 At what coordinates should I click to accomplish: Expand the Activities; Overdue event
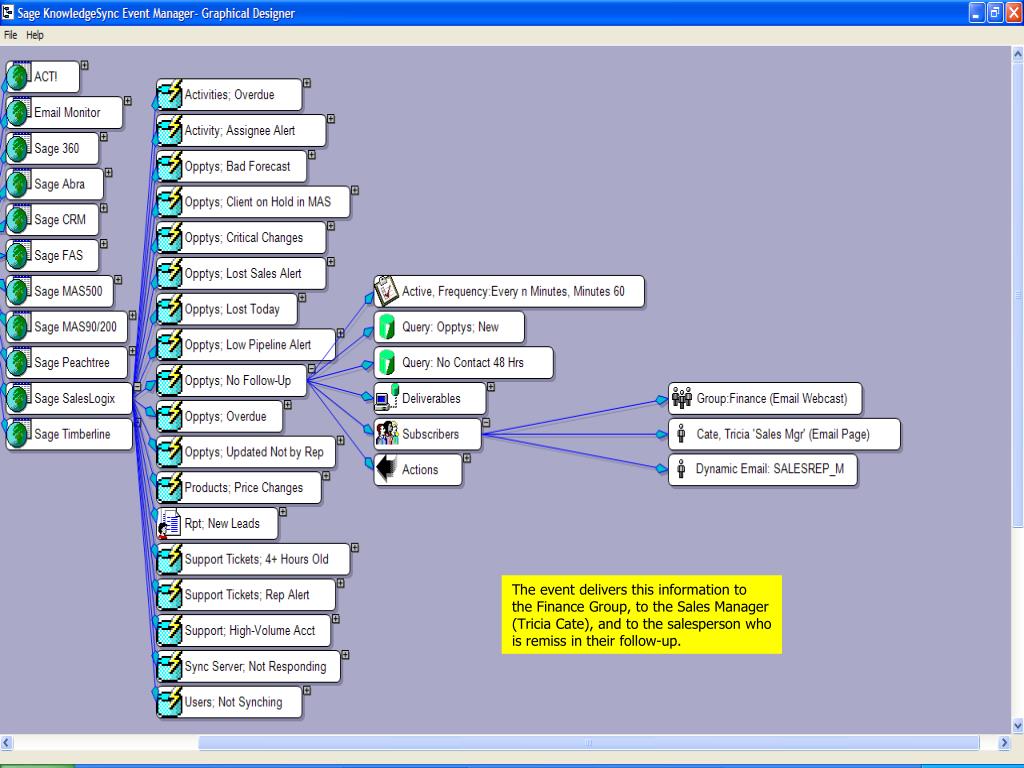click(x=307, y=84)
